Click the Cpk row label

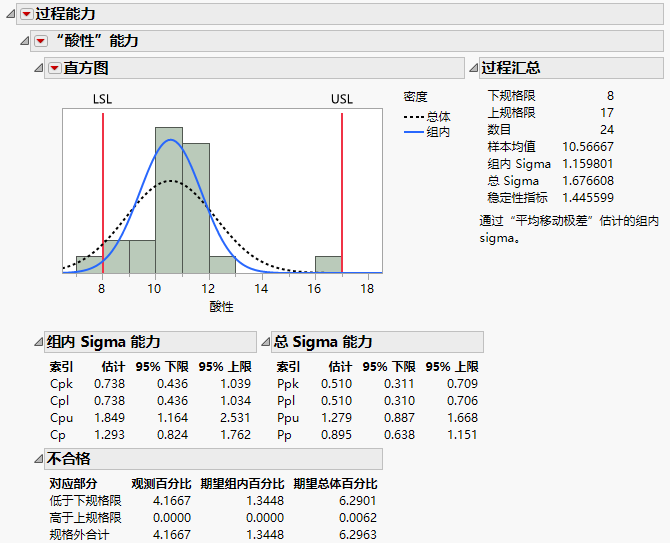point(62,384)
